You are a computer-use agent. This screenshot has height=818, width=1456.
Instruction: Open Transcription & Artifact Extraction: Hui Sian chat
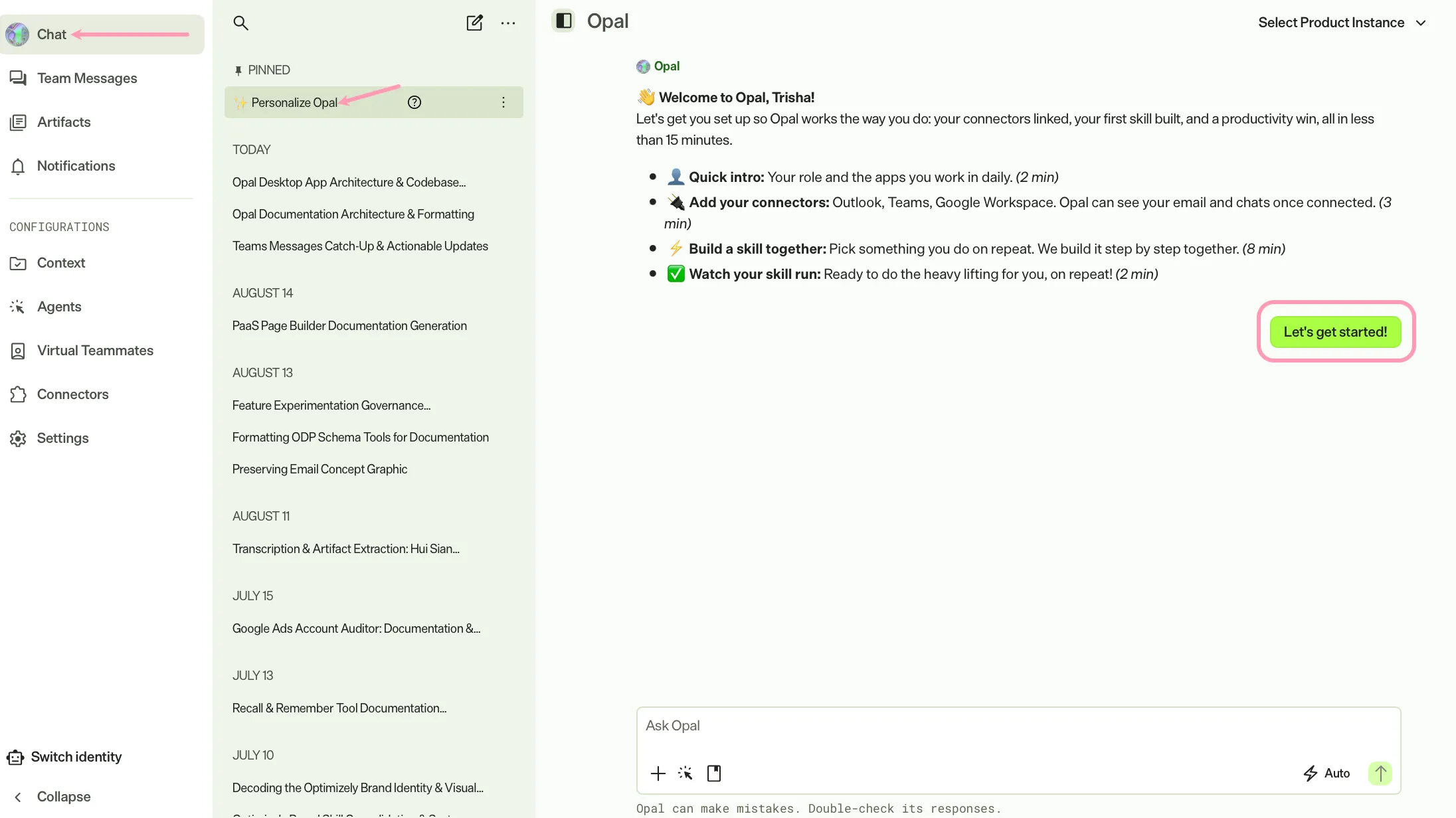tap(346, 548)
